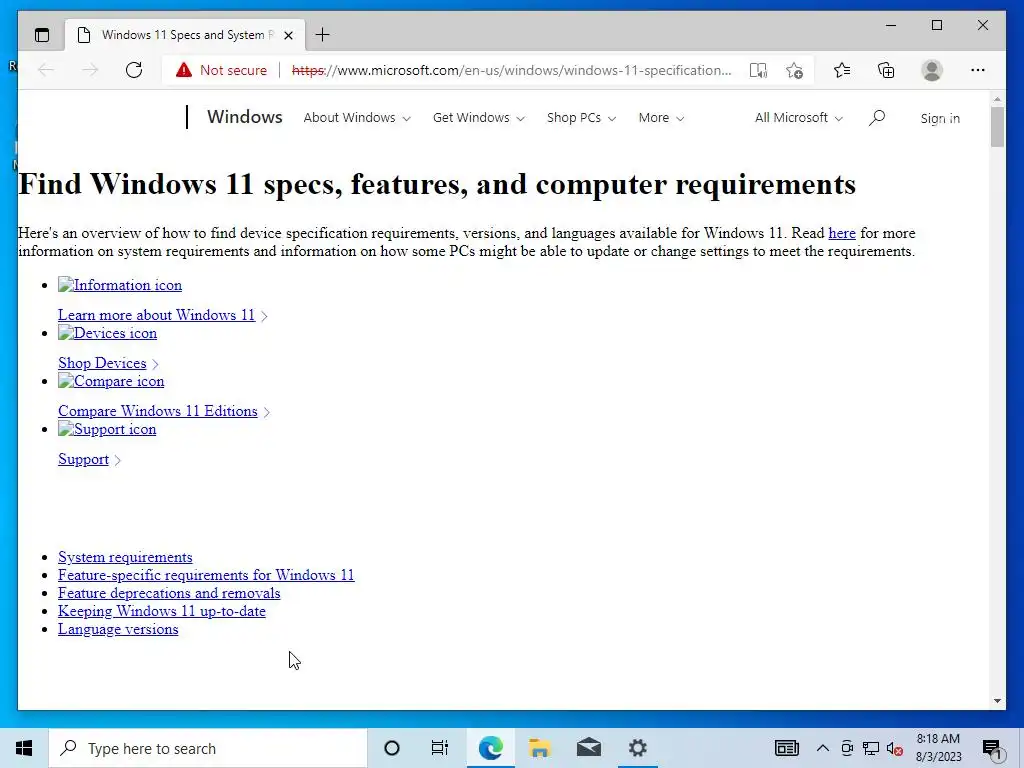
Task: Expand the Shop PCs menu
Action: [x=581, y=118]
